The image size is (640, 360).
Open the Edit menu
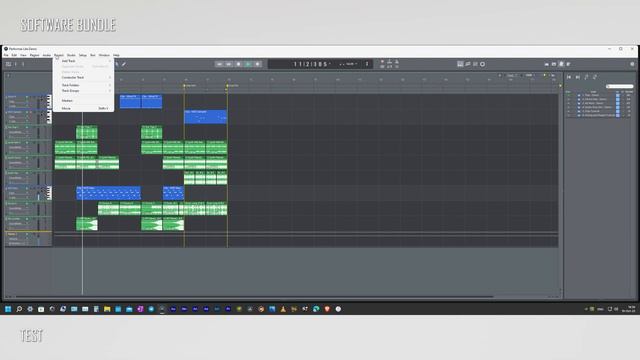click(x=14, y=55)
